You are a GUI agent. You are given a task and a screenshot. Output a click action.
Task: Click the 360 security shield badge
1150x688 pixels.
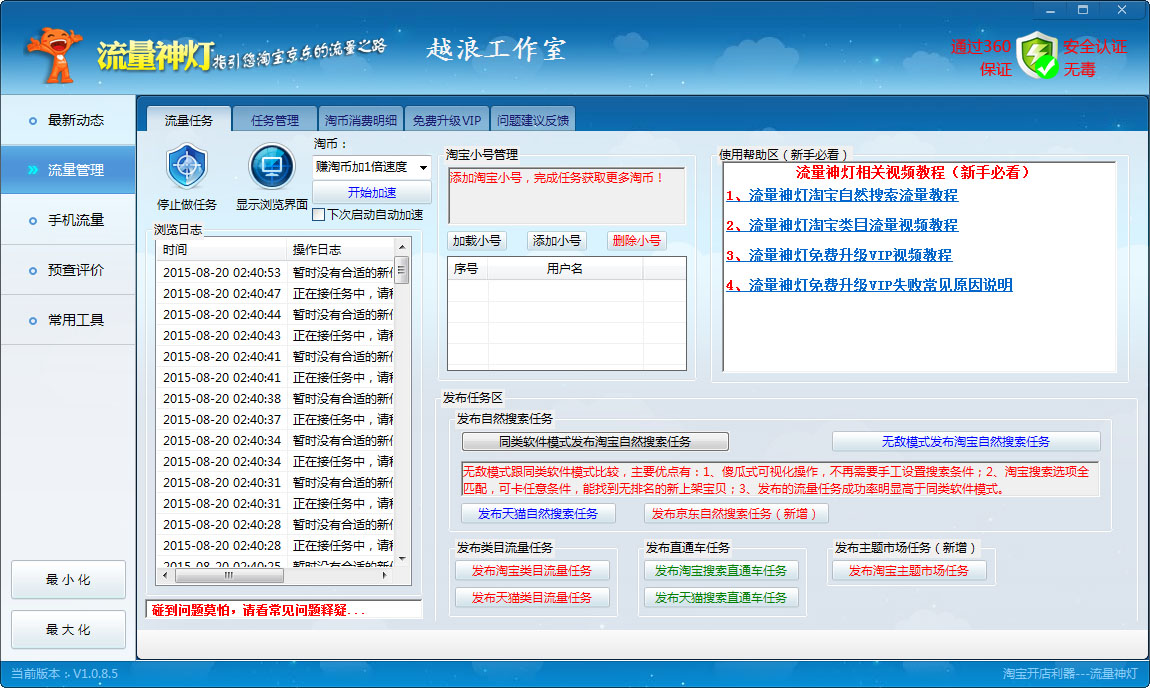coord(1037,55)
